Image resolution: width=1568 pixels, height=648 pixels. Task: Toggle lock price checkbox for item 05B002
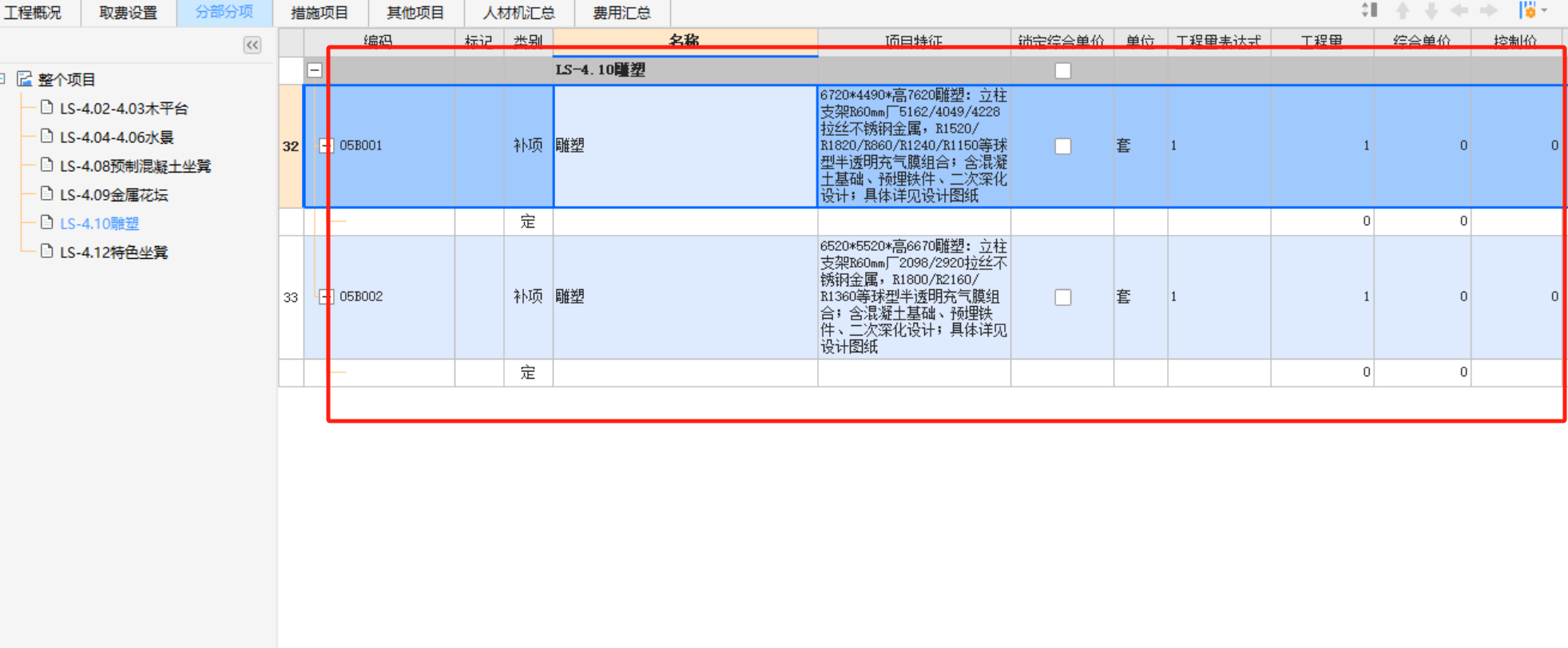(1062, 297)
